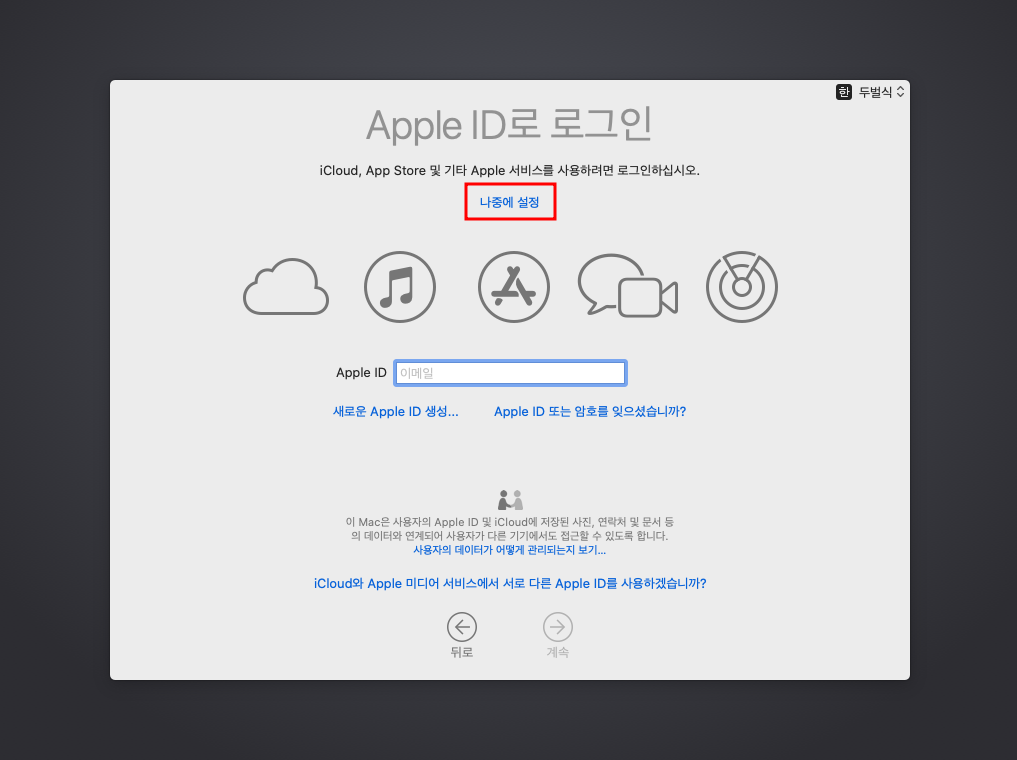
Task: Click the Find My radar icon
Action: pyautogui.click(x=741, y=287)
